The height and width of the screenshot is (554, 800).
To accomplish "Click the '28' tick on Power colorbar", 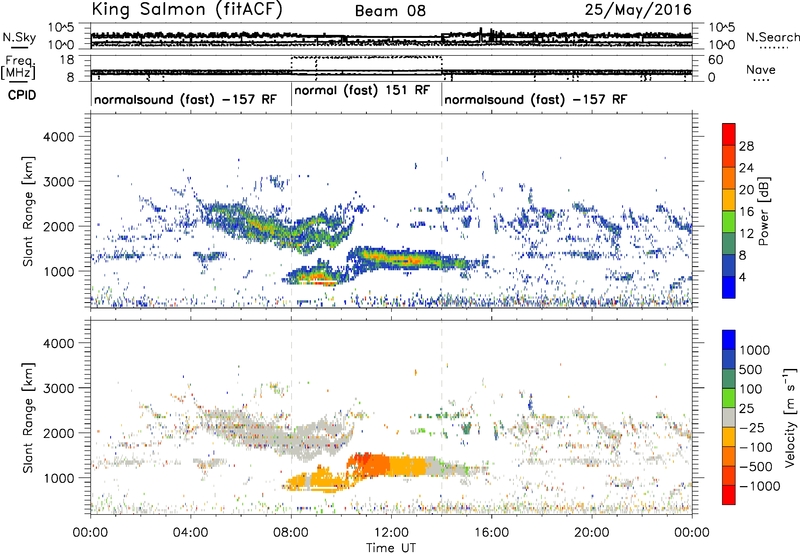I will pyautogui.click(x=746, y=146).
